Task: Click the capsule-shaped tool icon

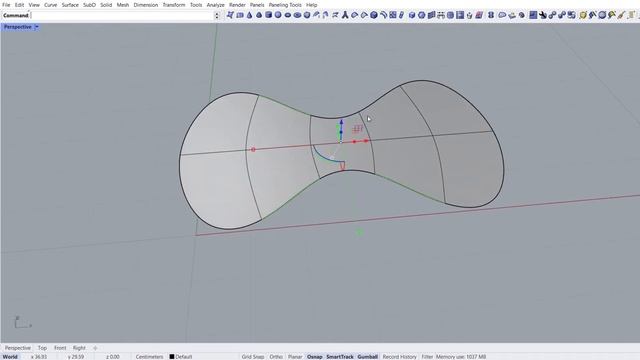Action: [x=401, y=15]
